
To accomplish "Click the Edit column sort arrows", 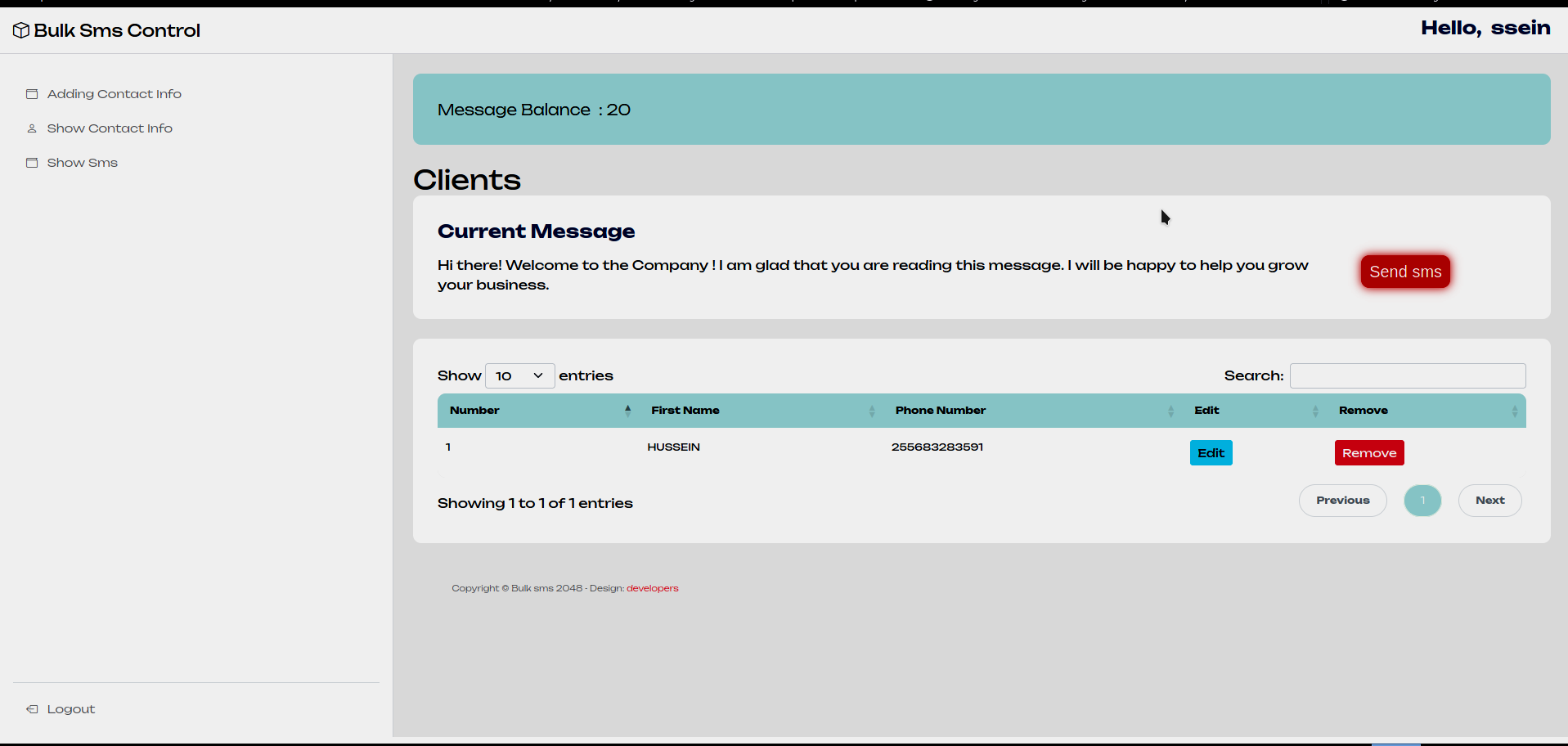I will 1315,411.
